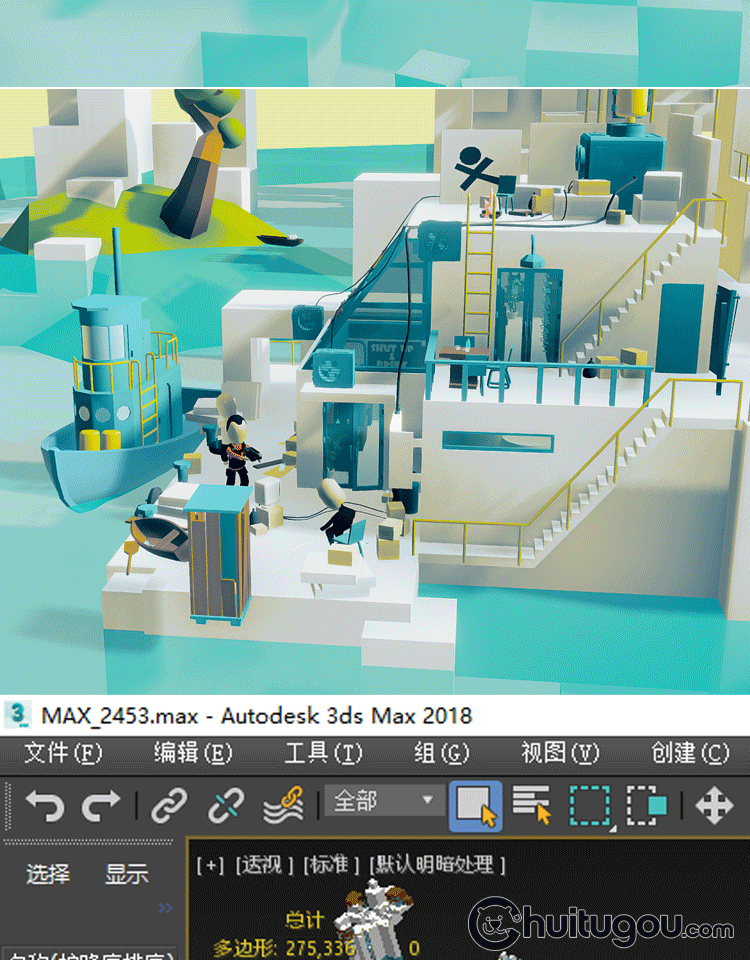Open the 视图(V) menu
This screenshot has width=750, height=960.
[560, 753]
